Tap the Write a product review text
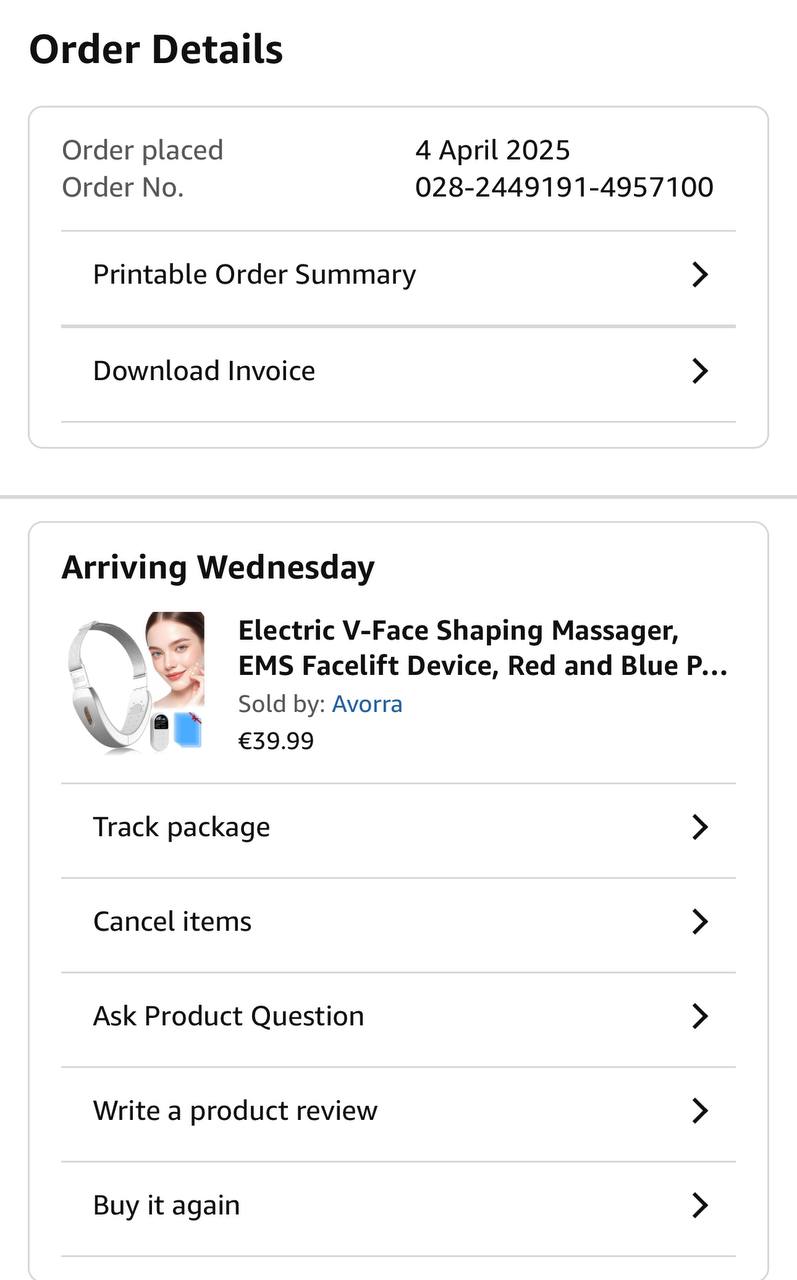This screenshot has width=797, height=1280. tap(235, 1111)
